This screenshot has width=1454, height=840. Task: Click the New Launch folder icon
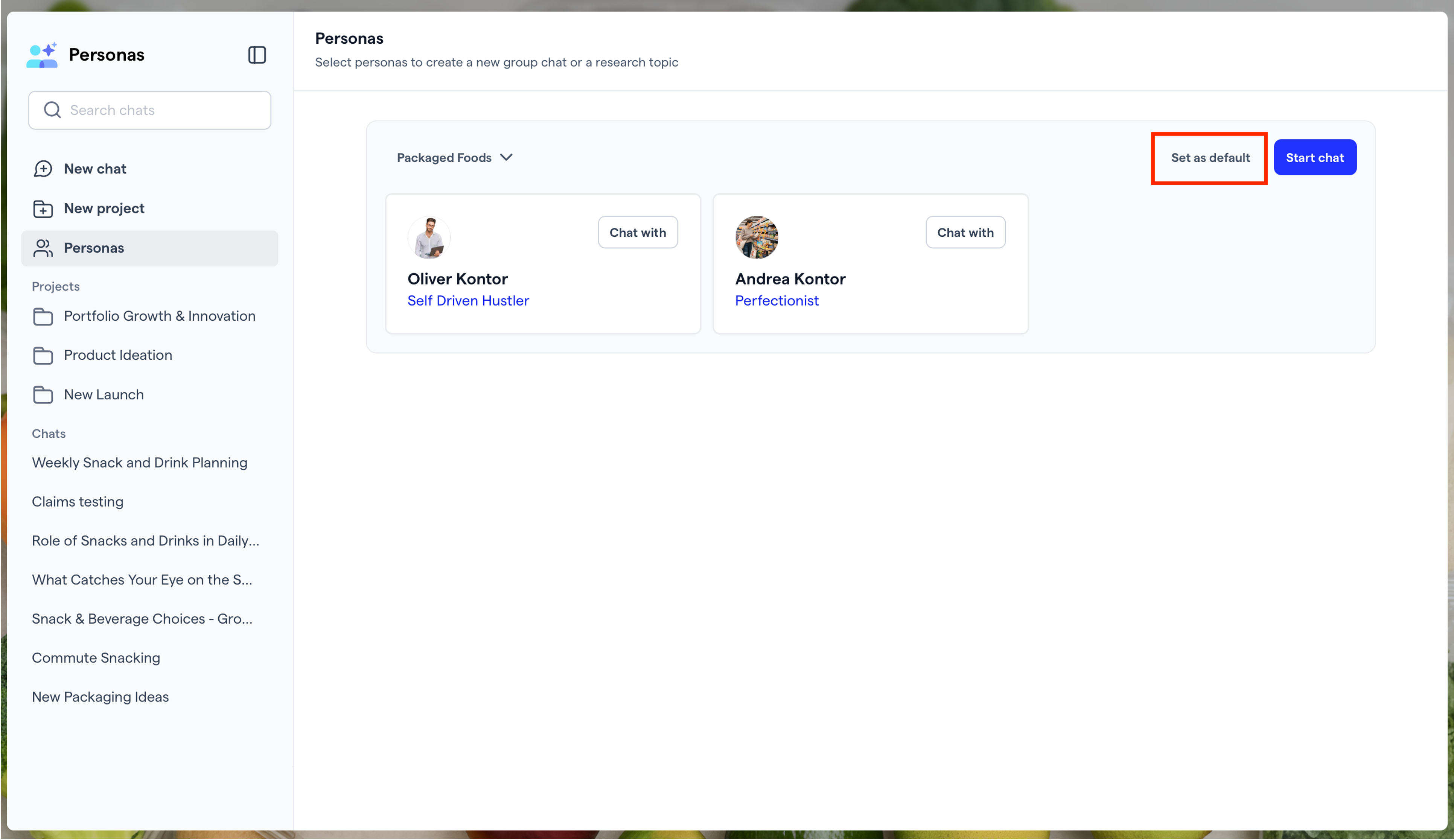(x=43, y=395)
